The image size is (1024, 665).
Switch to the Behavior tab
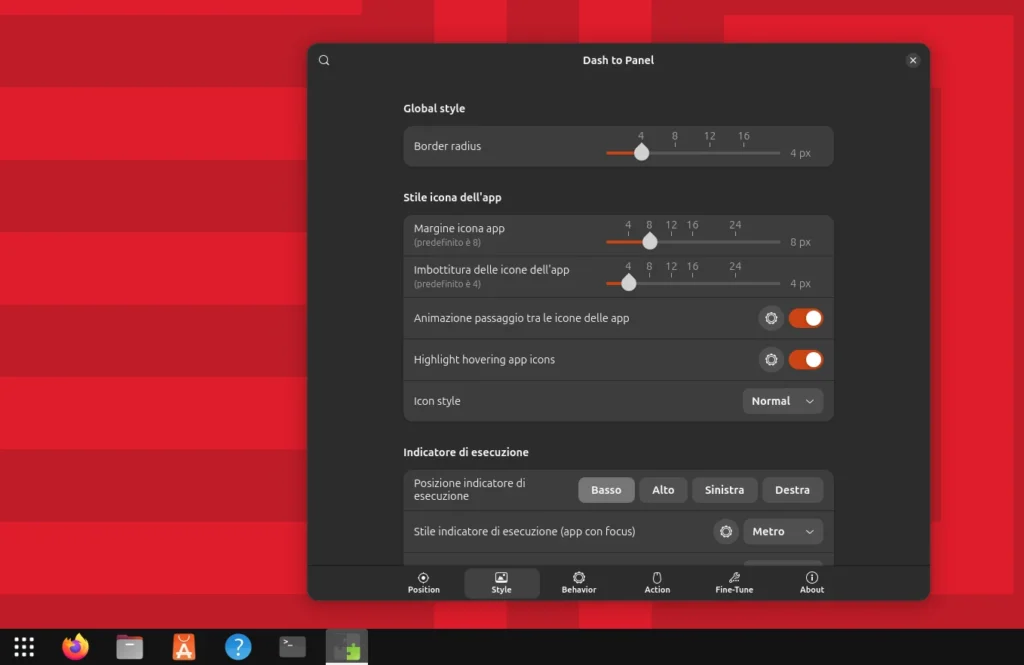click(x=578, y=583)
